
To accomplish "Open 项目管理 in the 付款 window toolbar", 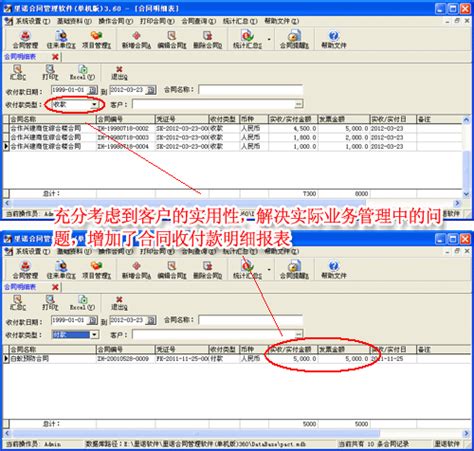I will (x=97, y=270).
